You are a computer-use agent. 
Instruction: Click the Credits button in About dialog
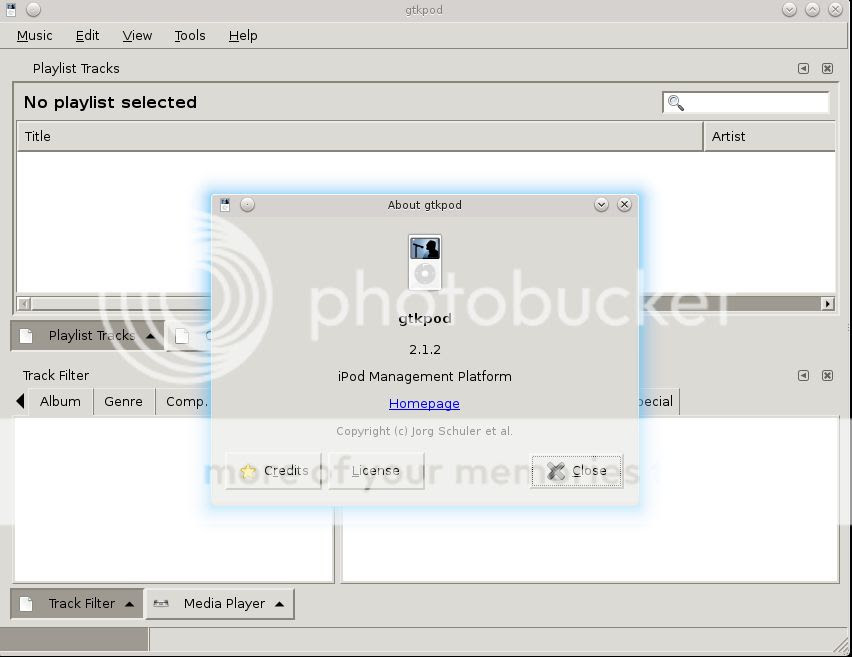[273, 471]
